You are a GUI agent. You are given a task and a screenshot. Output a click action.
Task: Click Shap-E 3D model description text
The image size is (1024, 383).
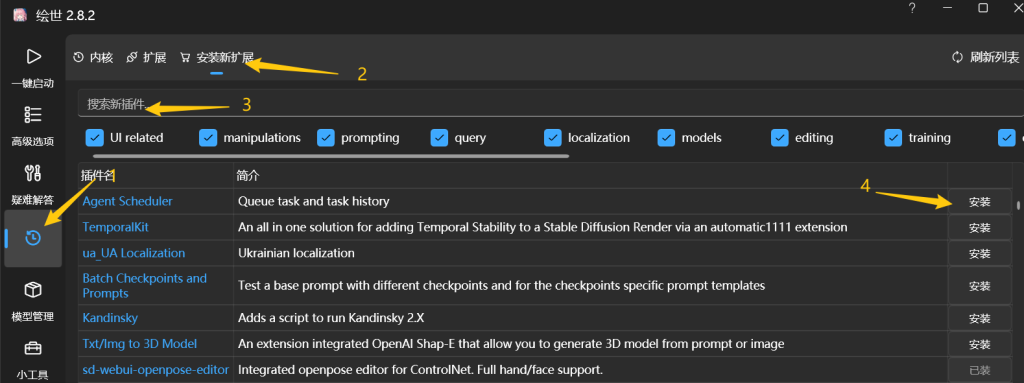point(511,344)
